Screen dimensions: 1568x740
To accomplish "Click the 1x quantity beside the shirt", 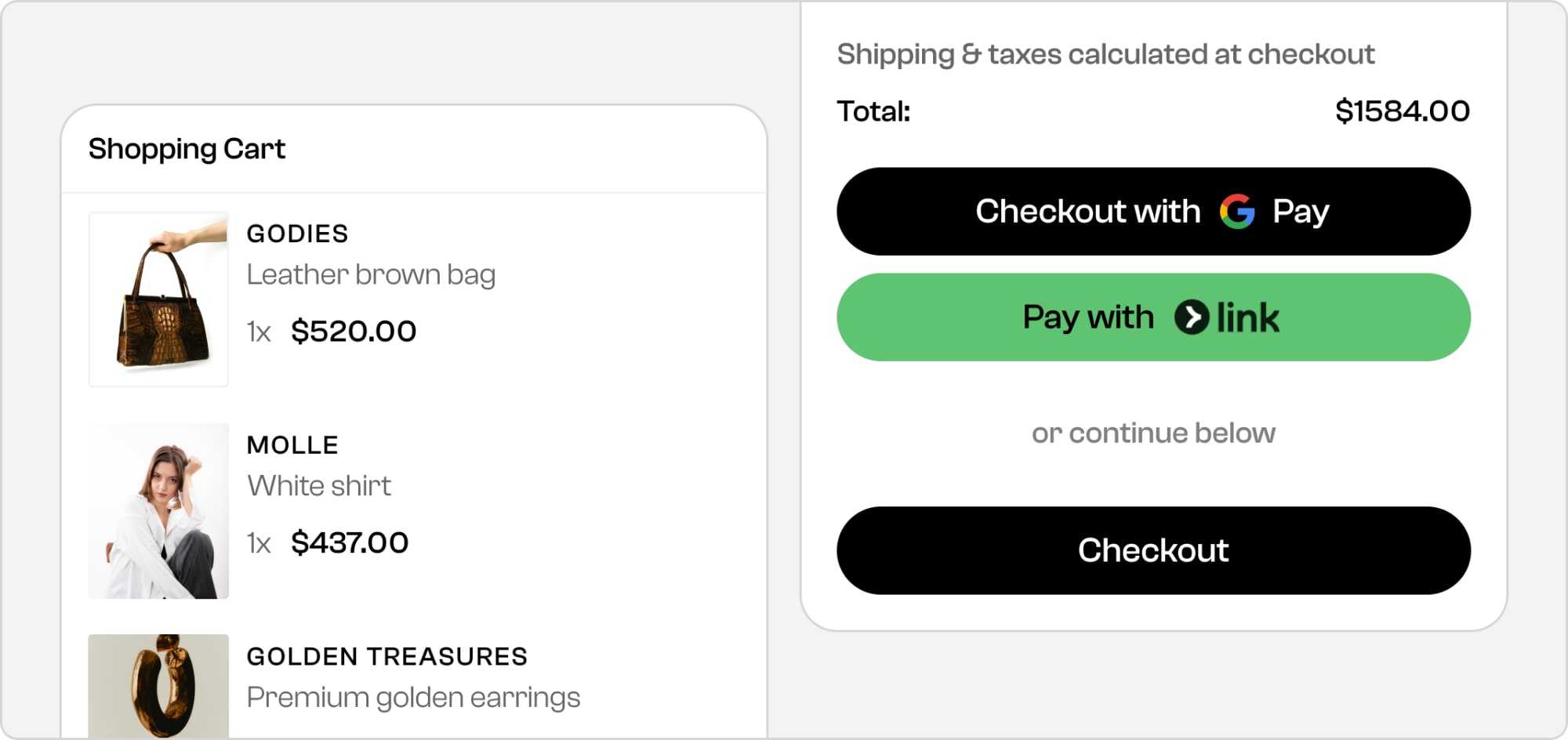I will [x=259, y=544].
